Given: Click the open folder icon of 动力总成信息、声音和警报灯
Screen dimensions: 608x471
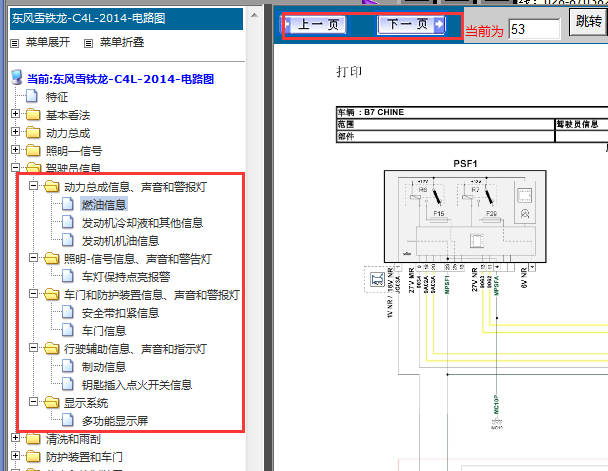Looking at the screenshot, I should click(x=52, y=186).
